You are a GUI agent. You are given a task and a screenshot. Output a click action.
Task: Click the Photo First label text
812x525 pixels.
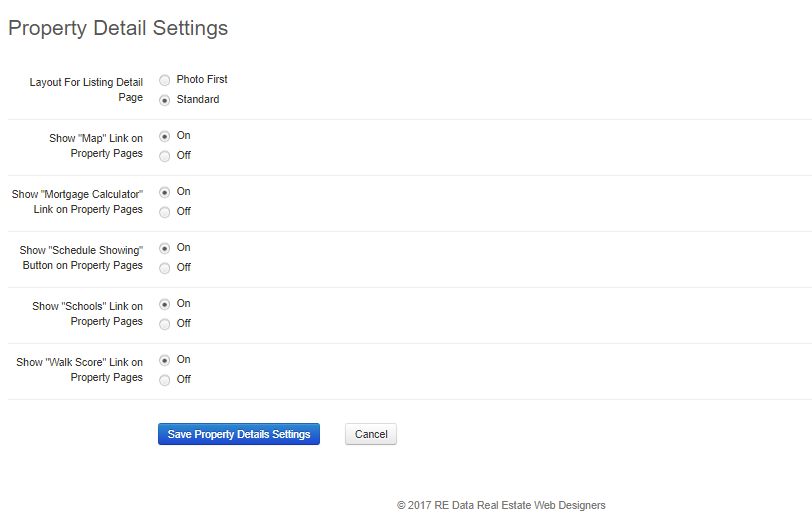pos(202,79)
